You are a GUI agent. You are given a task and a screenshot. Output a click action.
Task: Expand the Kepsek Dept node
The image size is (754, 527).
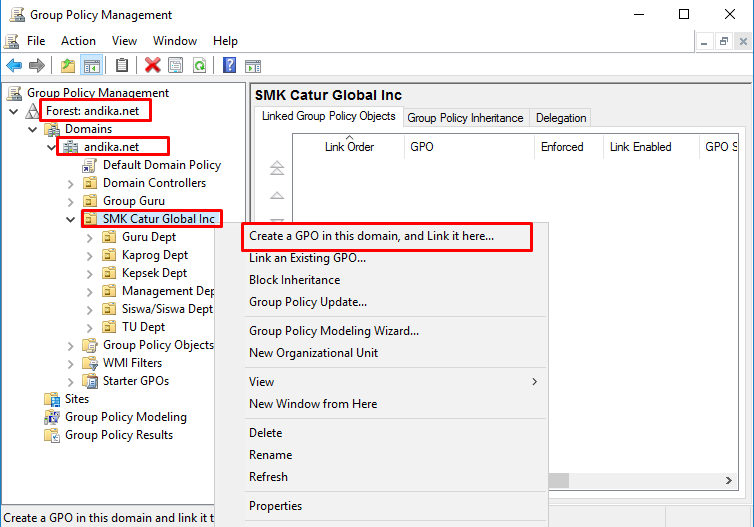tap(89, 274)
